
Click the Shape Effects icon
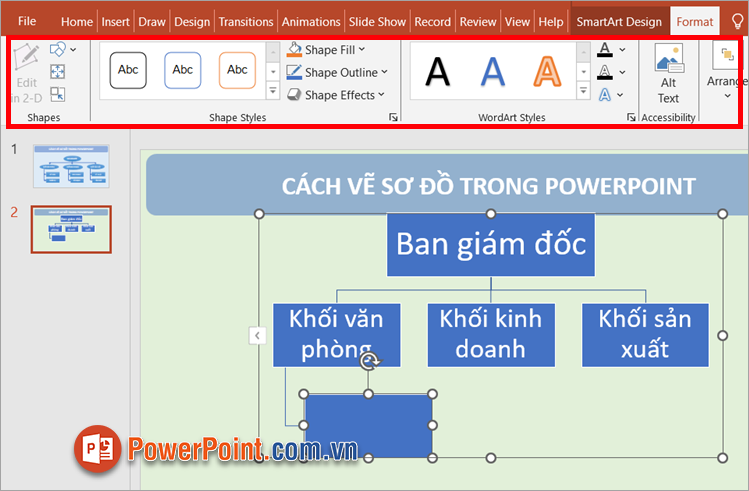coord(294,95)
